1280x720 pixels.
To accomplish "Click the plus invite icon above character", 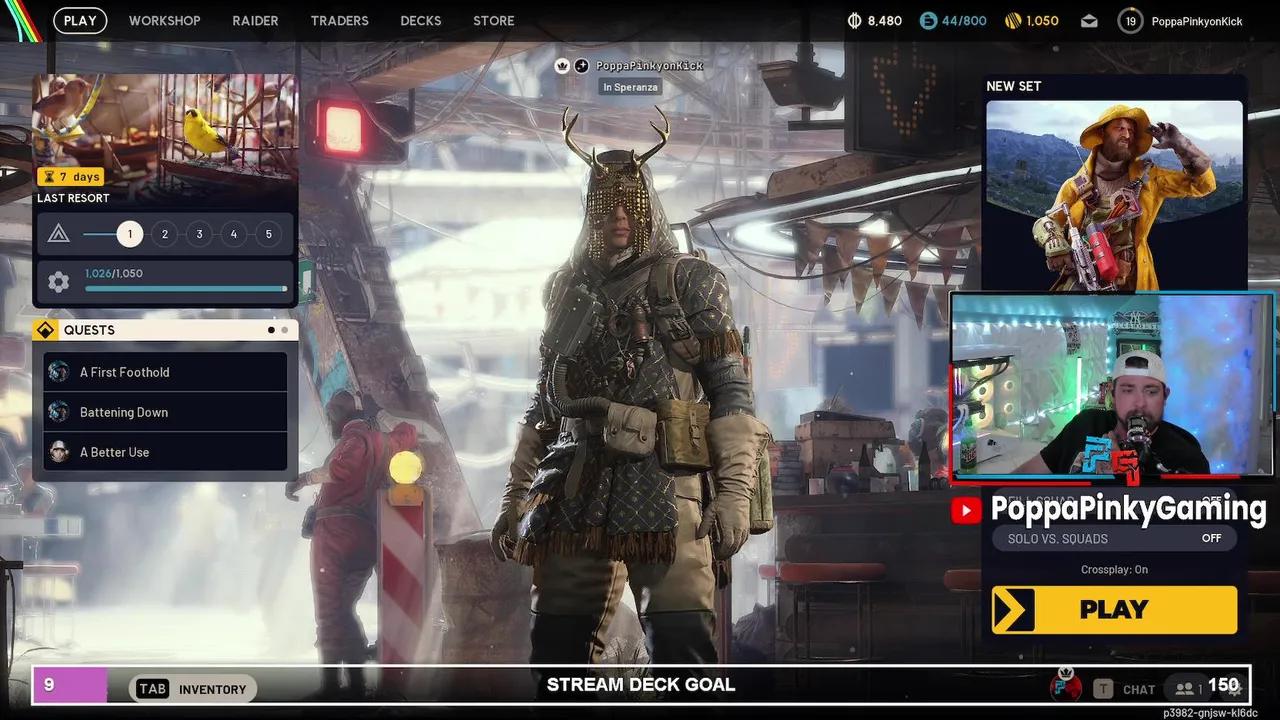I will (x=581, y=66).
